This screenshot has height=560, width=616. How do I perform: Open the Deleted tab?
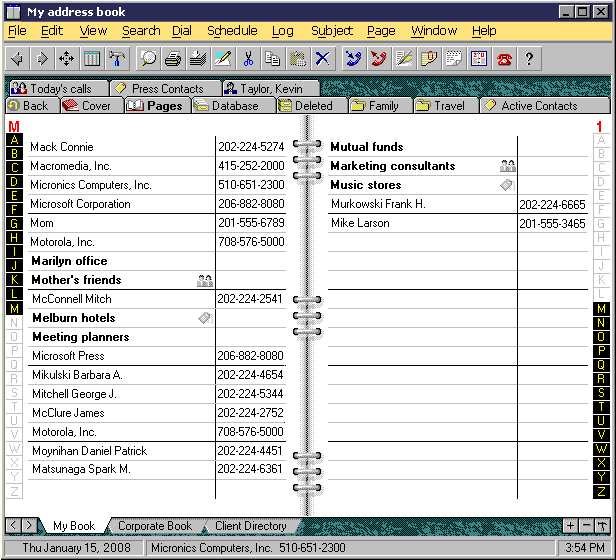pos(312,106)
